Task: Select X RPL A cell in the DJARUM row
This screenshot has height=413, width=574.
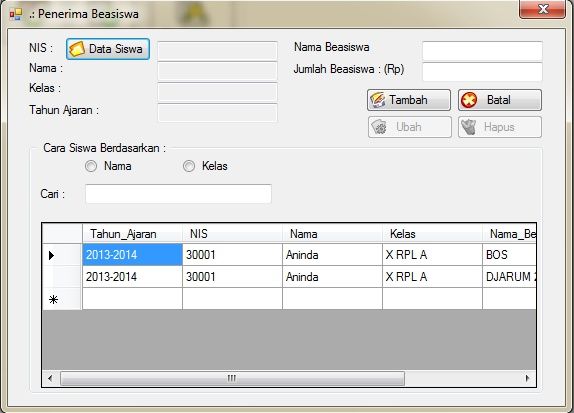Action: [x=432, y=277]
